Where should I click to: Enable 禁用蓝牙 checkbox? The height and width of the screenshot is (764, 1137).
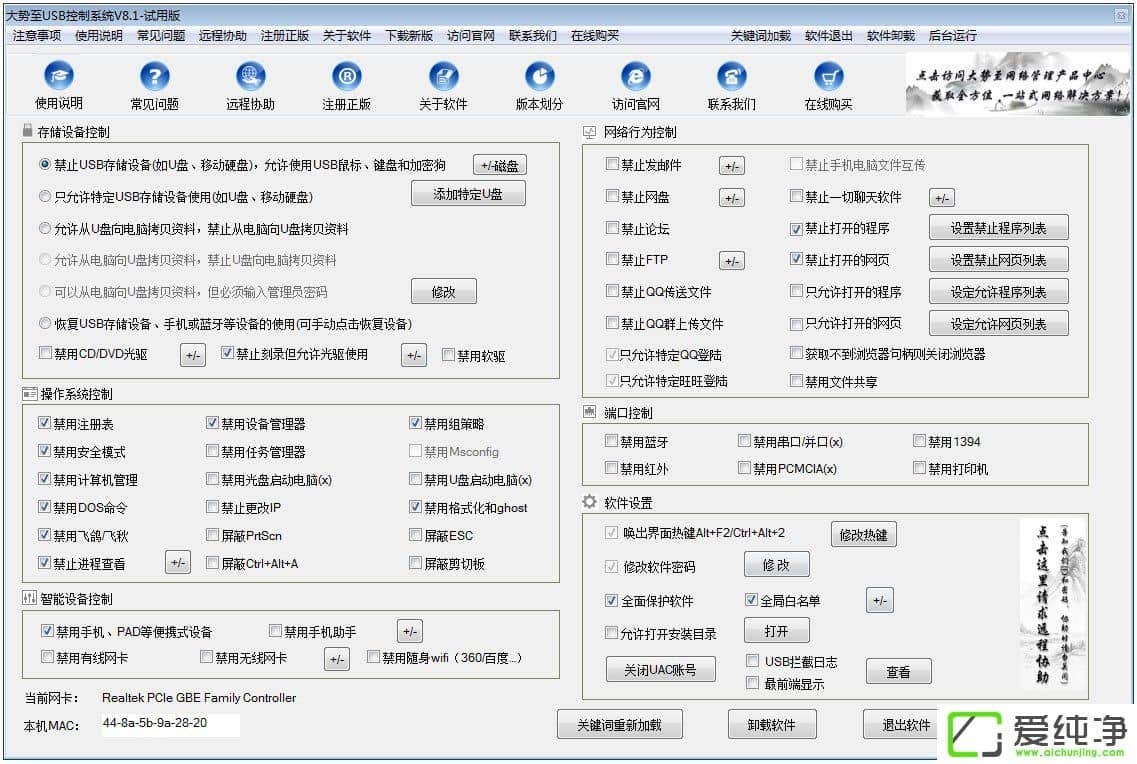click(611, 441)
